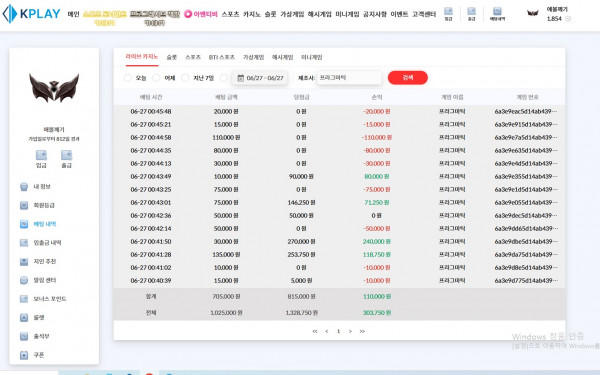
Task: Open the 해시게임 top menu item
Action: 320,14
